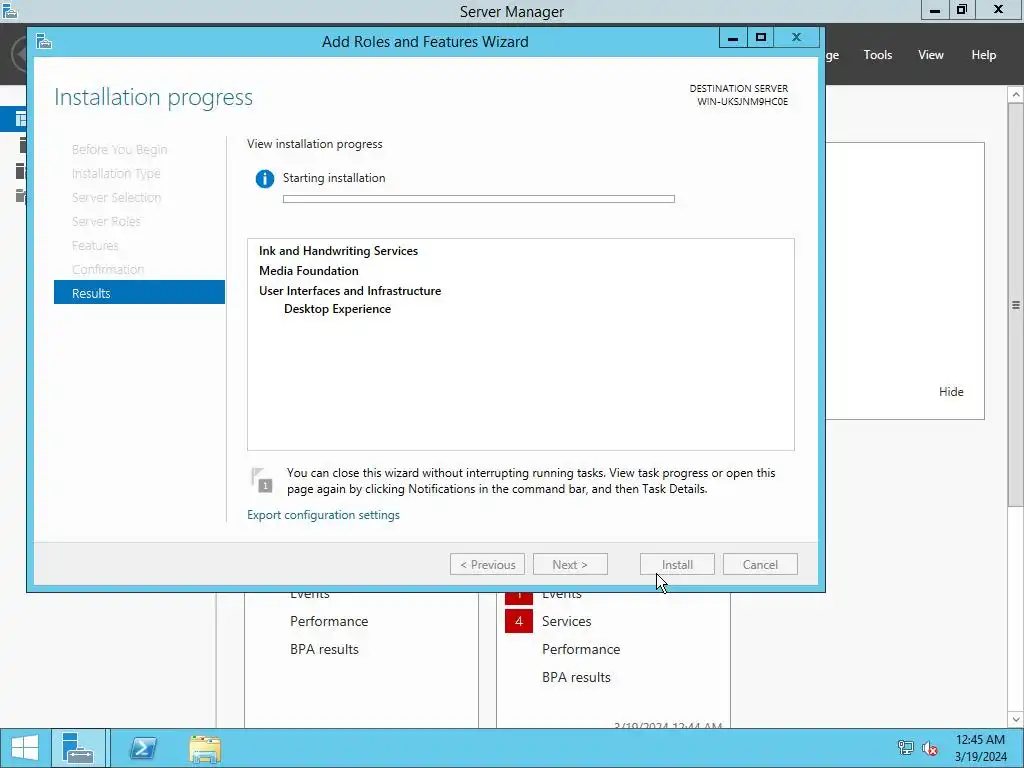Launch PowerShell from taskbar
This screenshot has width=1024, height=768.
pos(142,748)
